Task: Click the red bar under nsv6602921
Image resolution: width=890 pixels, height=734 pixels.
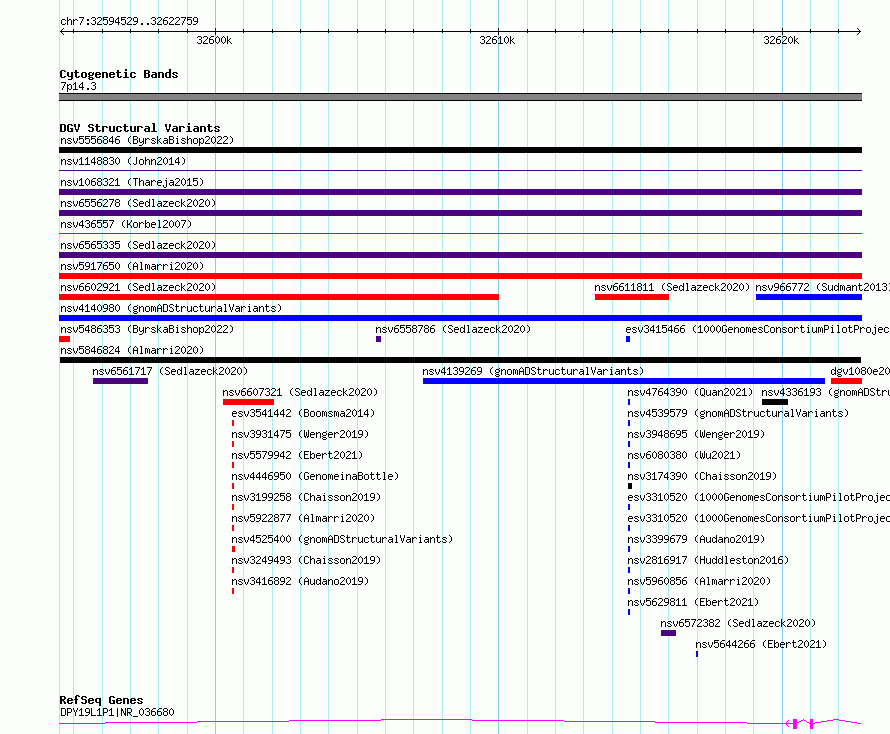Action: point(279,297)
